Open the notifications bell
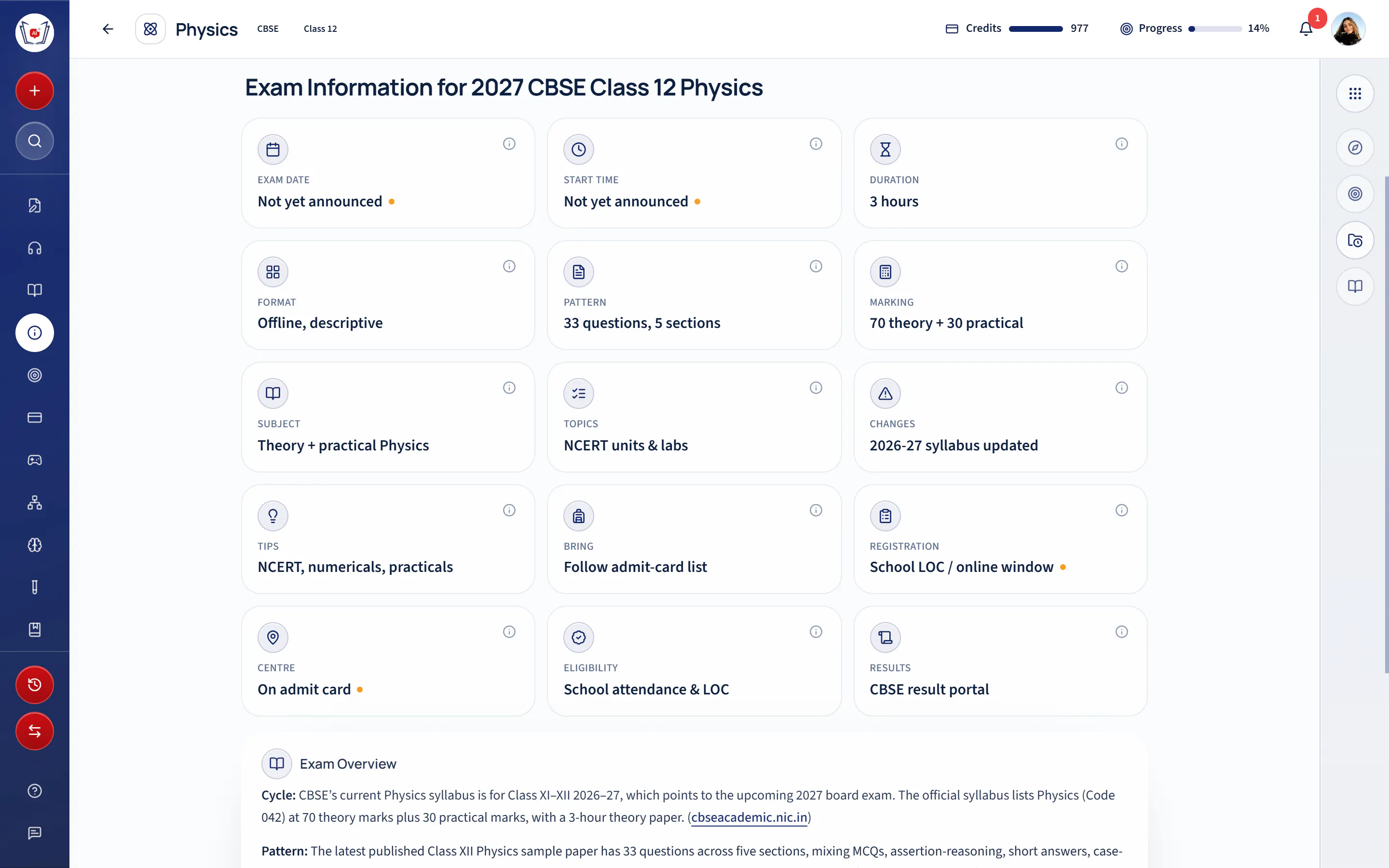The height and width of the screenshot is (868, 1389). click(x=1306, y=29)
